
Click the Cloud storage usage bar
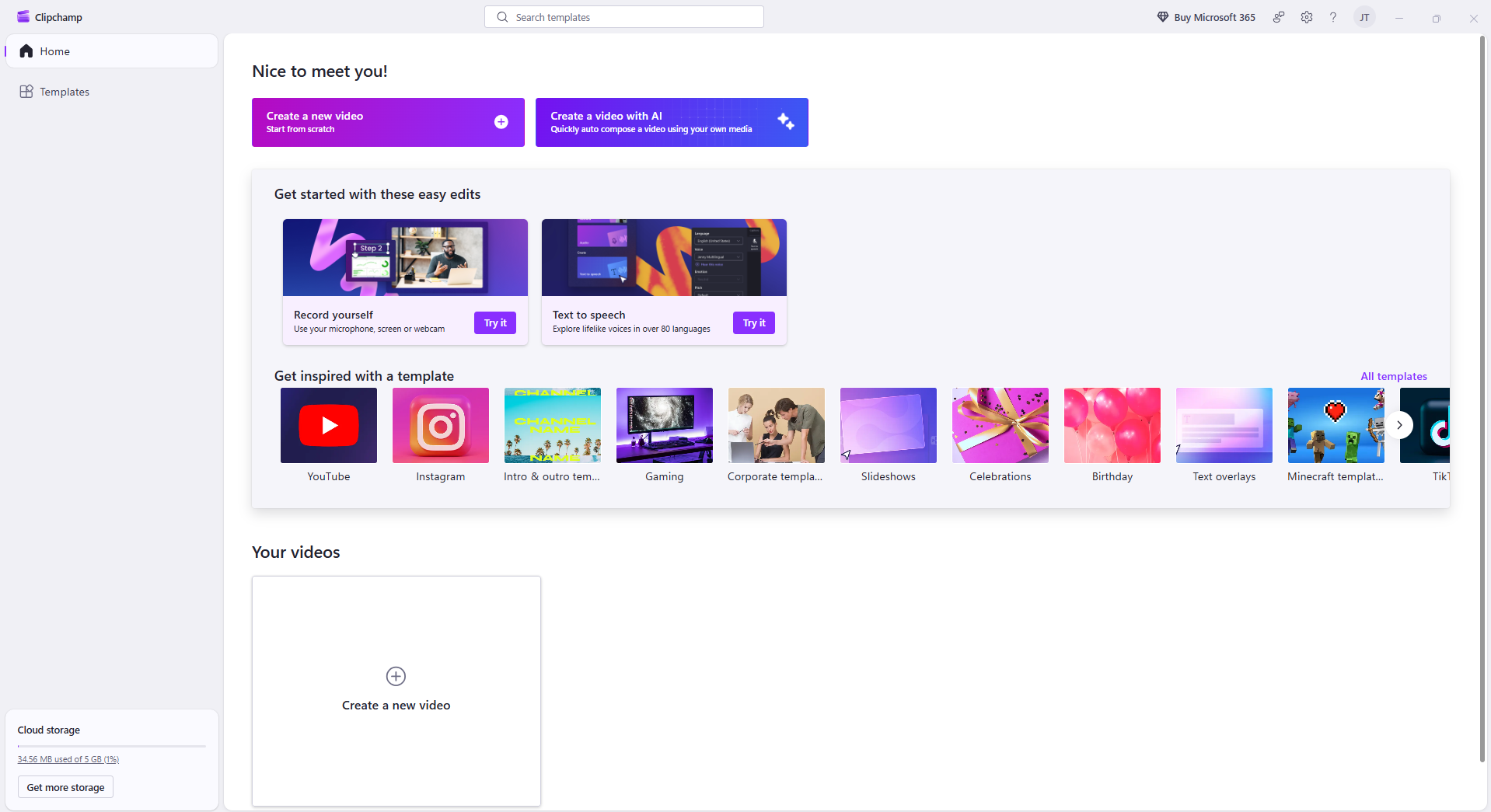[x=112, y=746]
